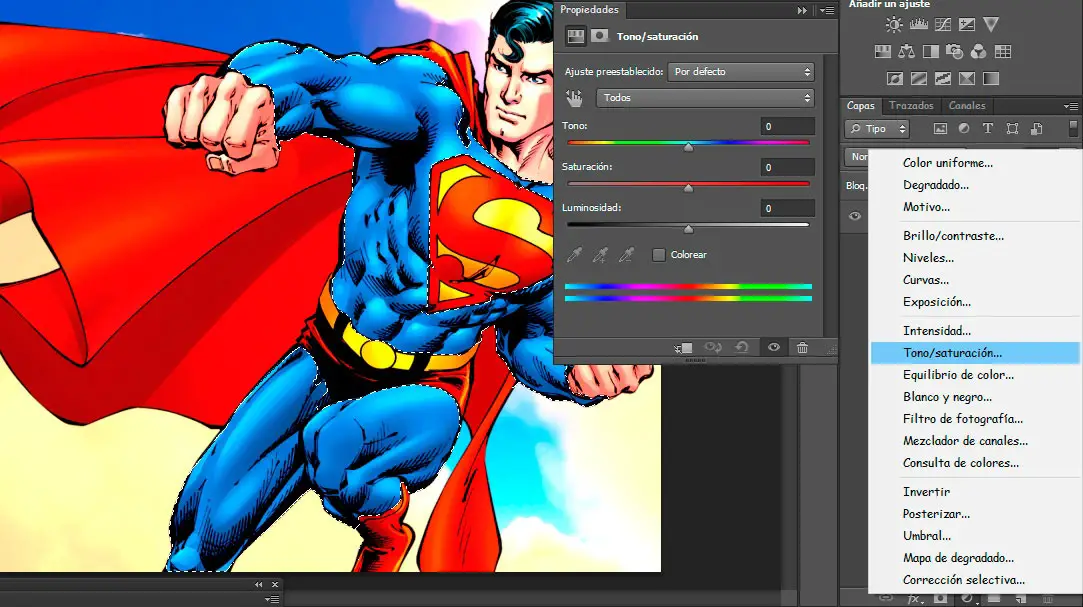This screenshot has width=1083, height=607.
Task: Click the Brightness/Contrast sun adjustment icon
Action: point(894,25)
